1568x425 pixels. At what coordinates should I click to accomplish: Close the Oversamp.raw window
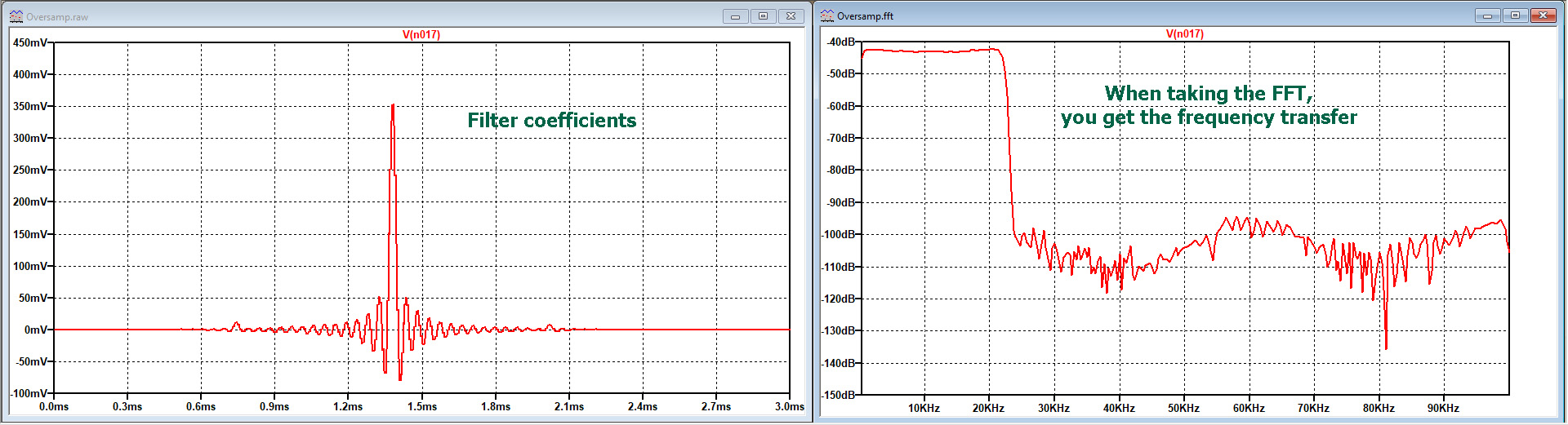[x=791, y=16]
